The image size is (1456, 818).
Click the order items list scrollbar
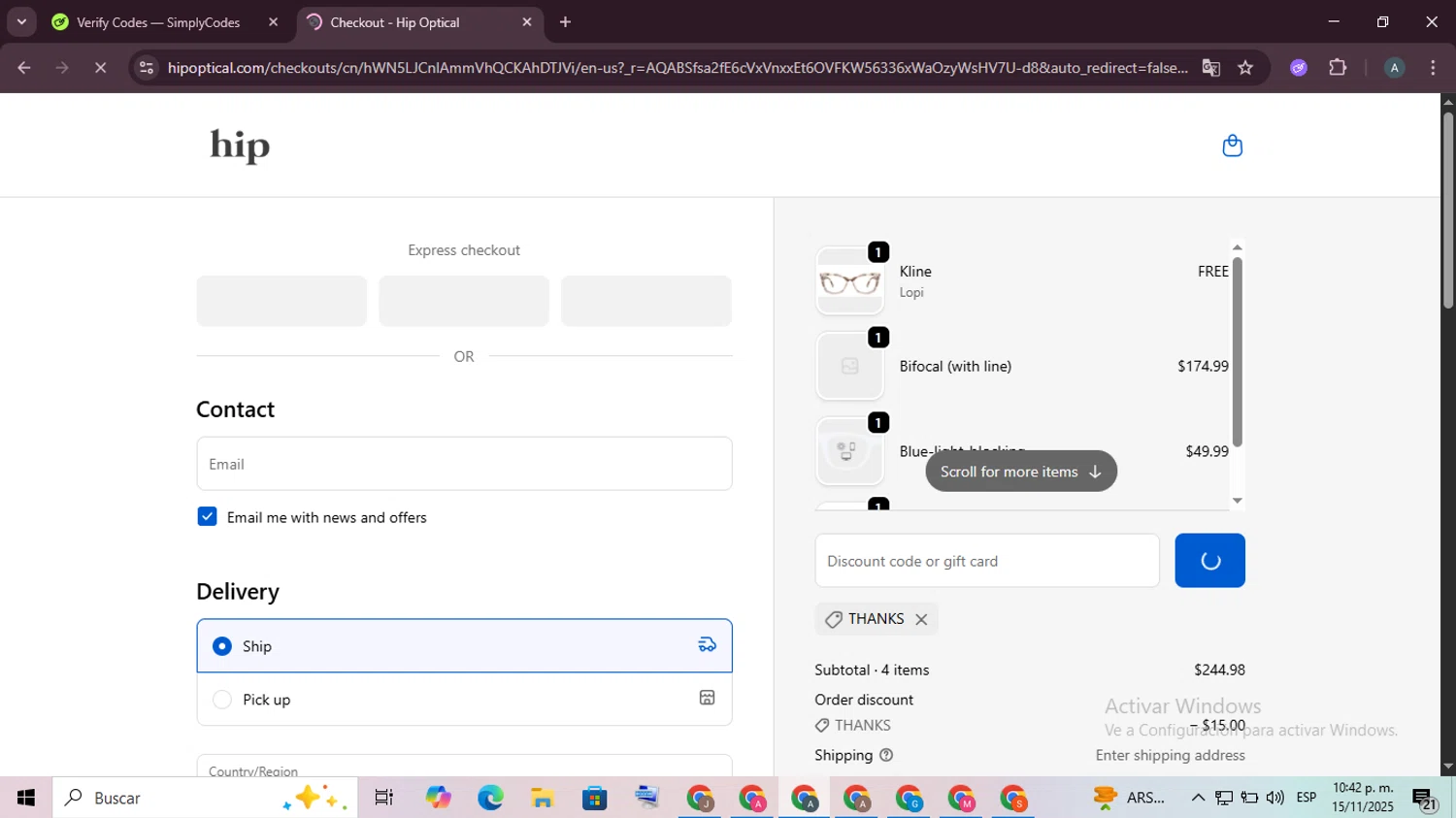pyautogui.click(x=1237, y=351)
